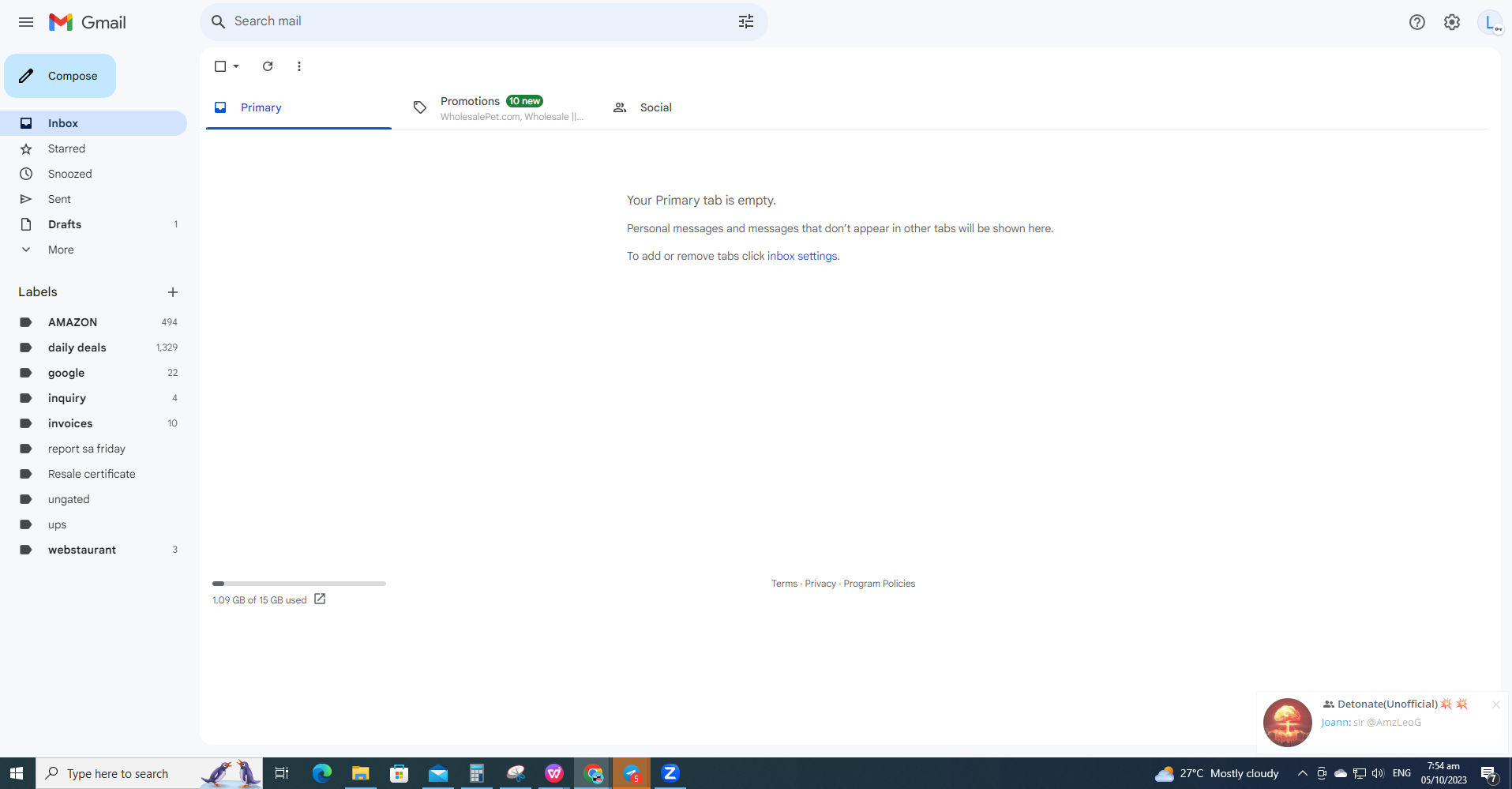Click the 1.09 GB of 15 GB used text
This screenshot has width=1512, height=789.
coord(259,600)
